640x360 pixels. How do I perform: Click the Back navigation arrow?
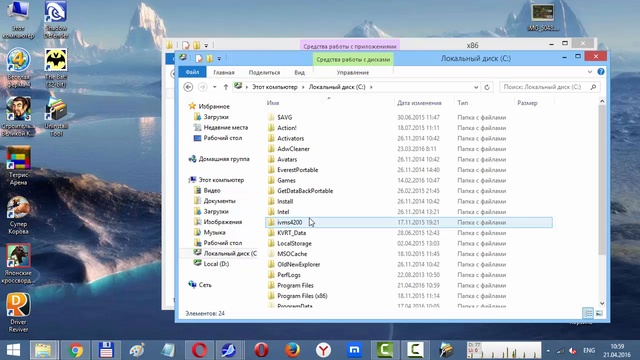[188, 87]
